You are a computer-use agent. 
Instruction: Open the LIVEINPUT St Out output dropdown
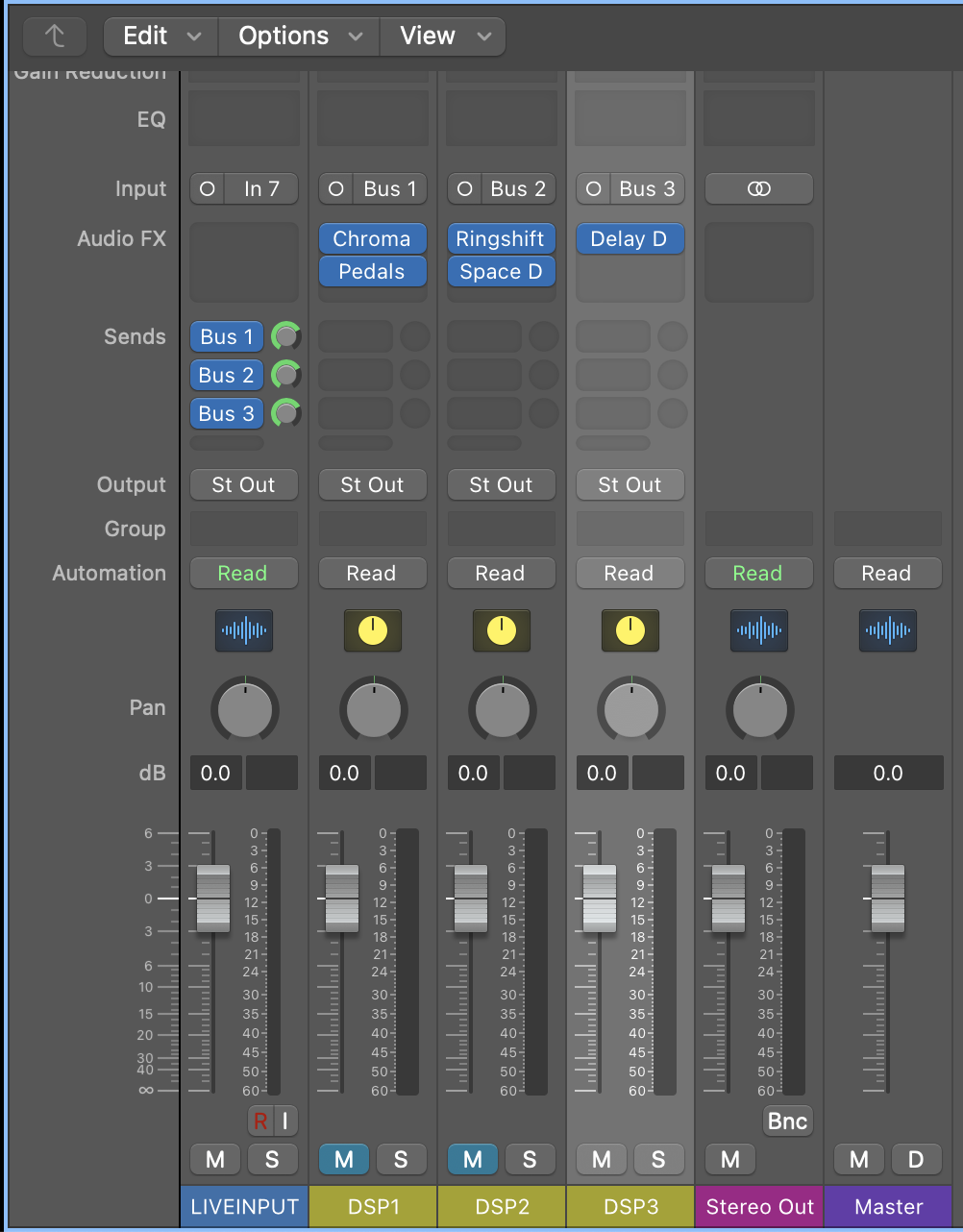(244, 485)
